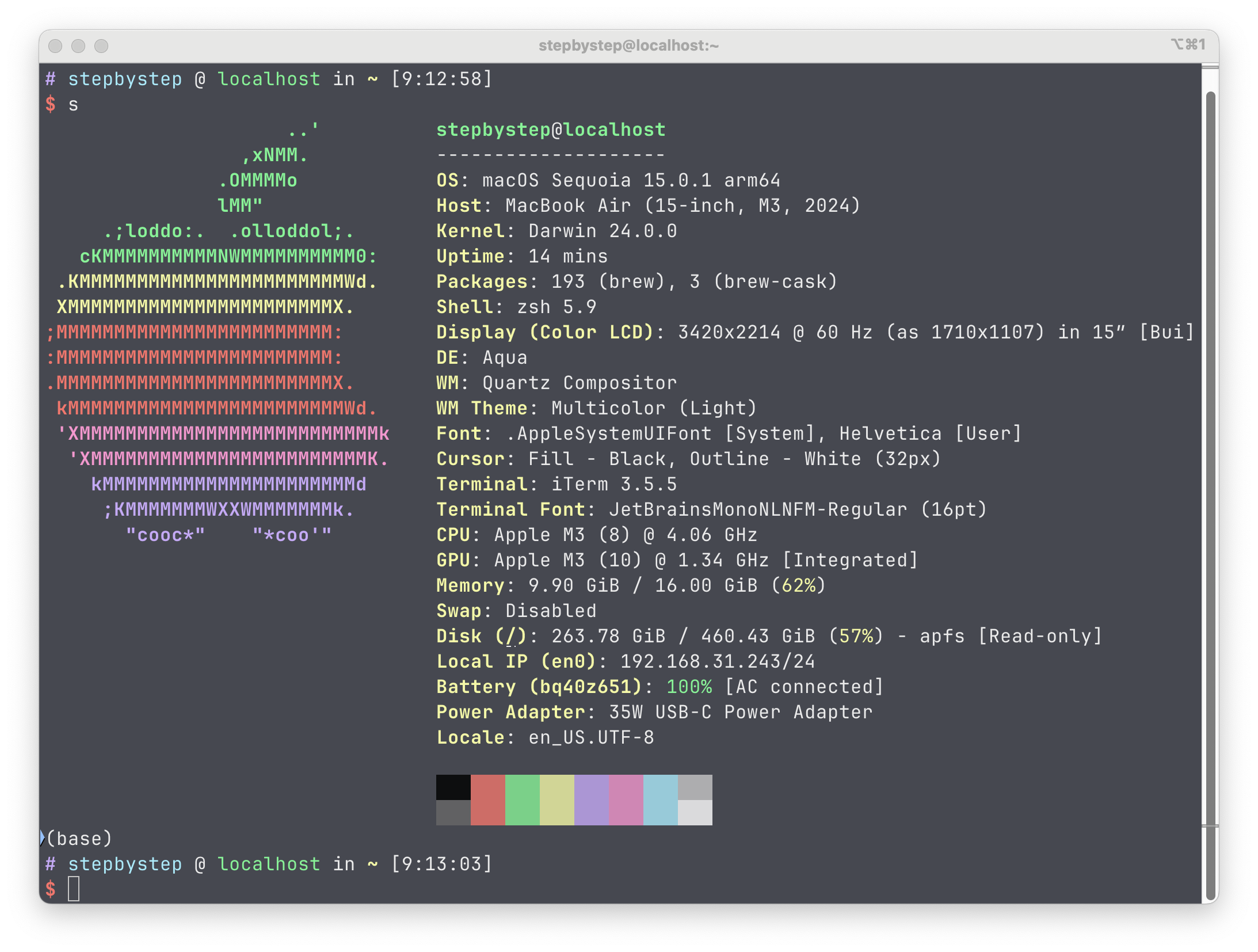
Task: Click the first prompt timestamp [9:12:58]
Action: coord(441,78)
